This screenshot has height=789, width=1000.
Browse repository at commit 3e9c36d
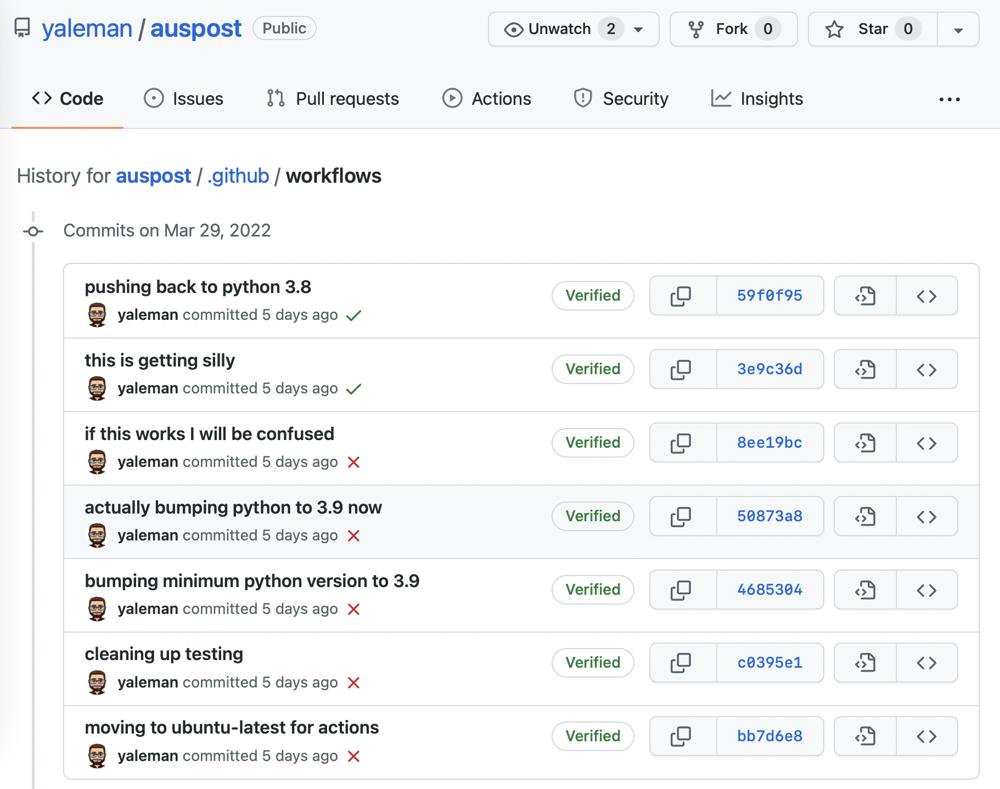(926, 370)
